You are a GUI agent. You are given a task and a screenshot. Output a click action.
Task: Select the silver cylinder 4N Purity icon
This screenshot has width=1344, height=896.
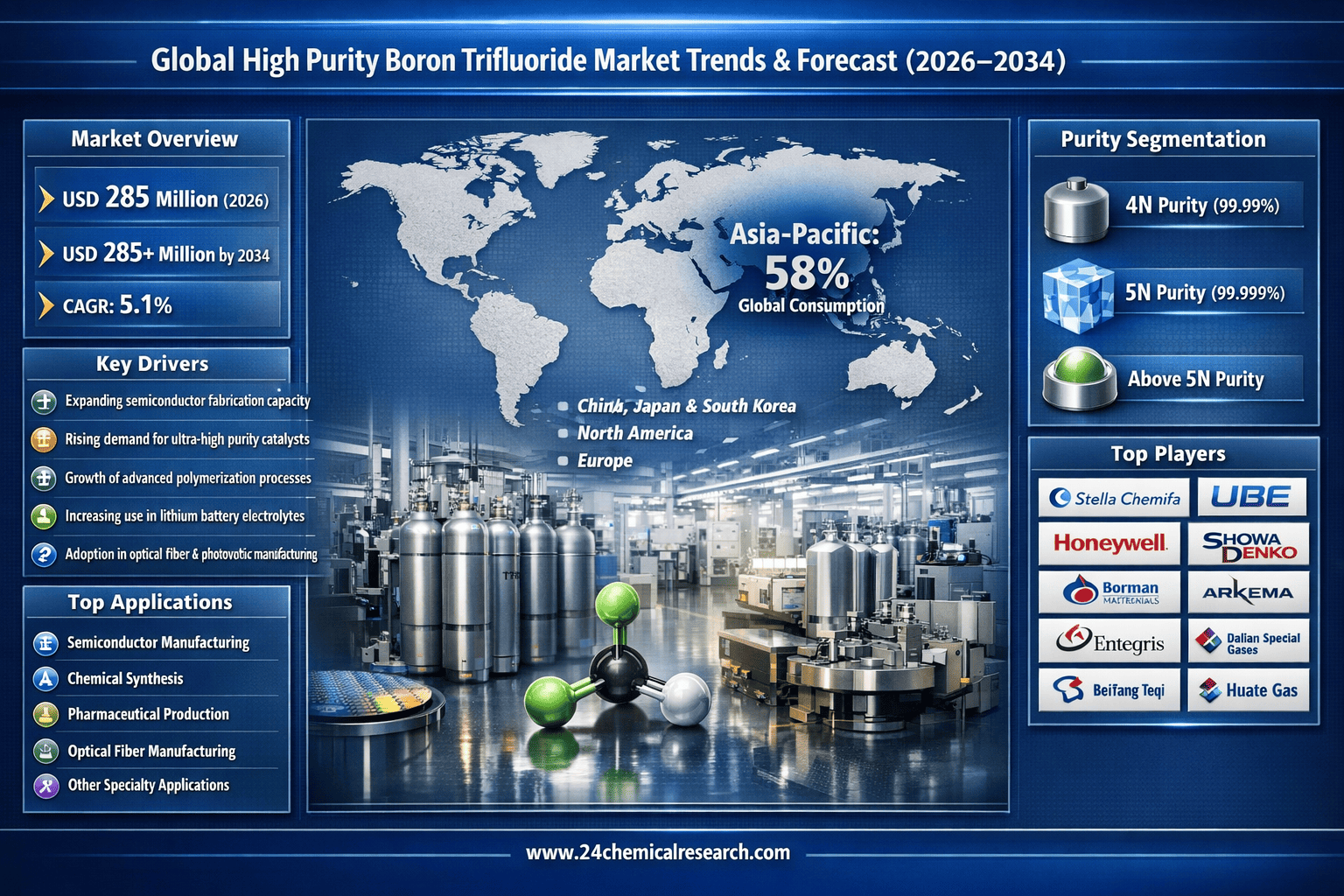(1076, 210)
